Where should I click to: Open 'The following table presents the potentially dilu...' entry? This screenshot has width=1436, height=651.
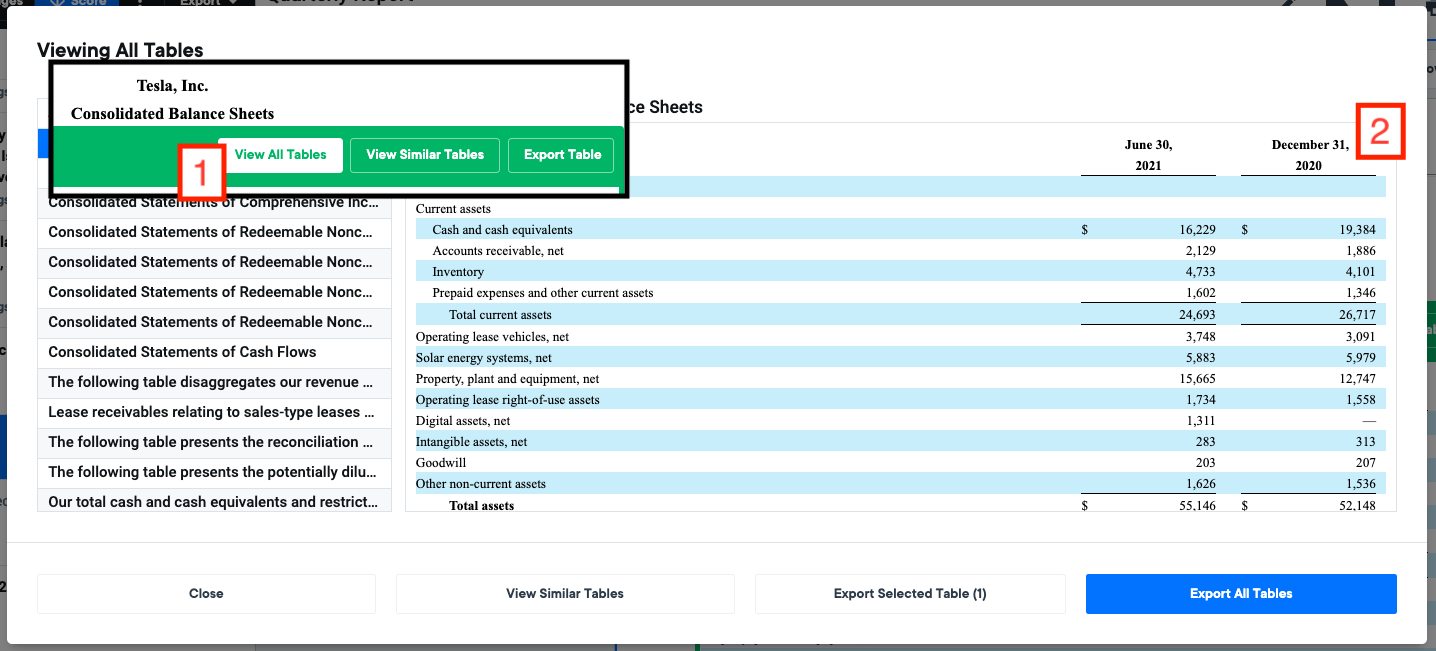[x=214, y=472]
